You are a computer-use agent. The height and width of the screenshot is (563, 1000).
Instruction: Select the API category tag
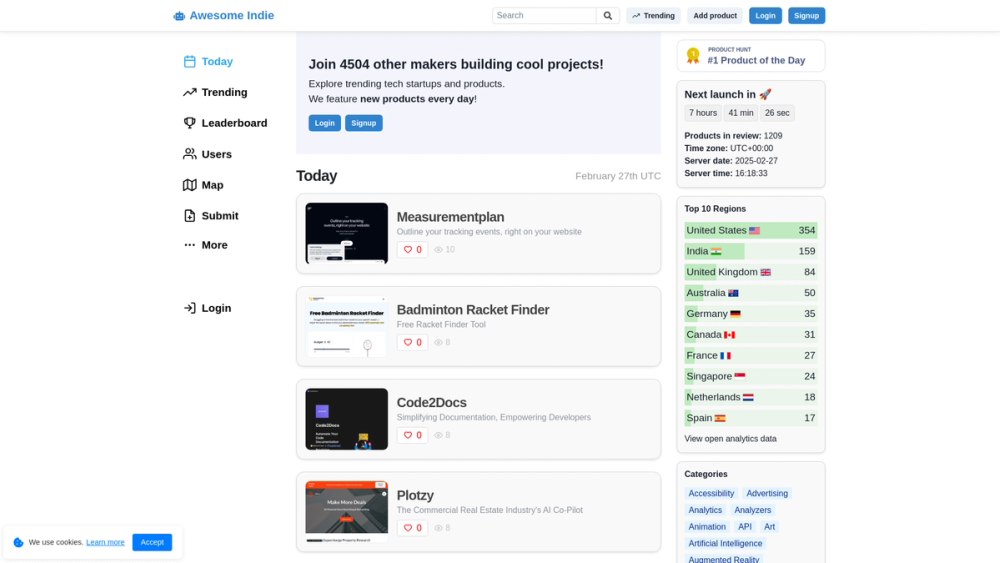coord(745,527)
